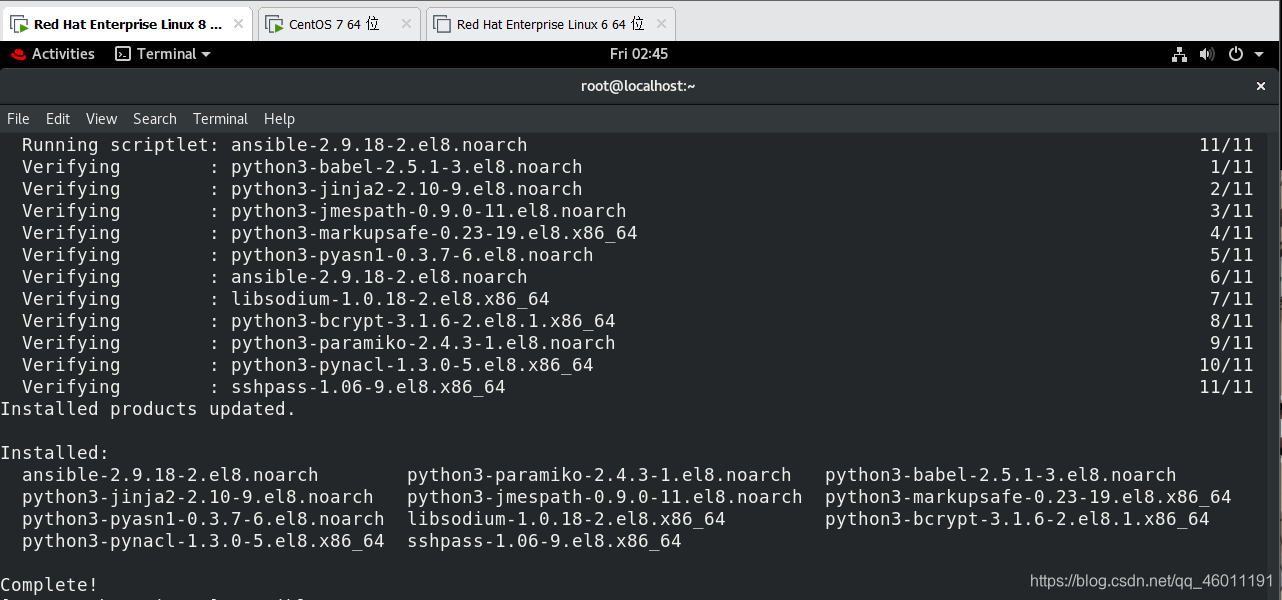The height and width of the screenshot is (600, 1282).
Task: Click the Verifying python3-pynacl-1.3.0-5 line
Action: [x=637, y=365]
